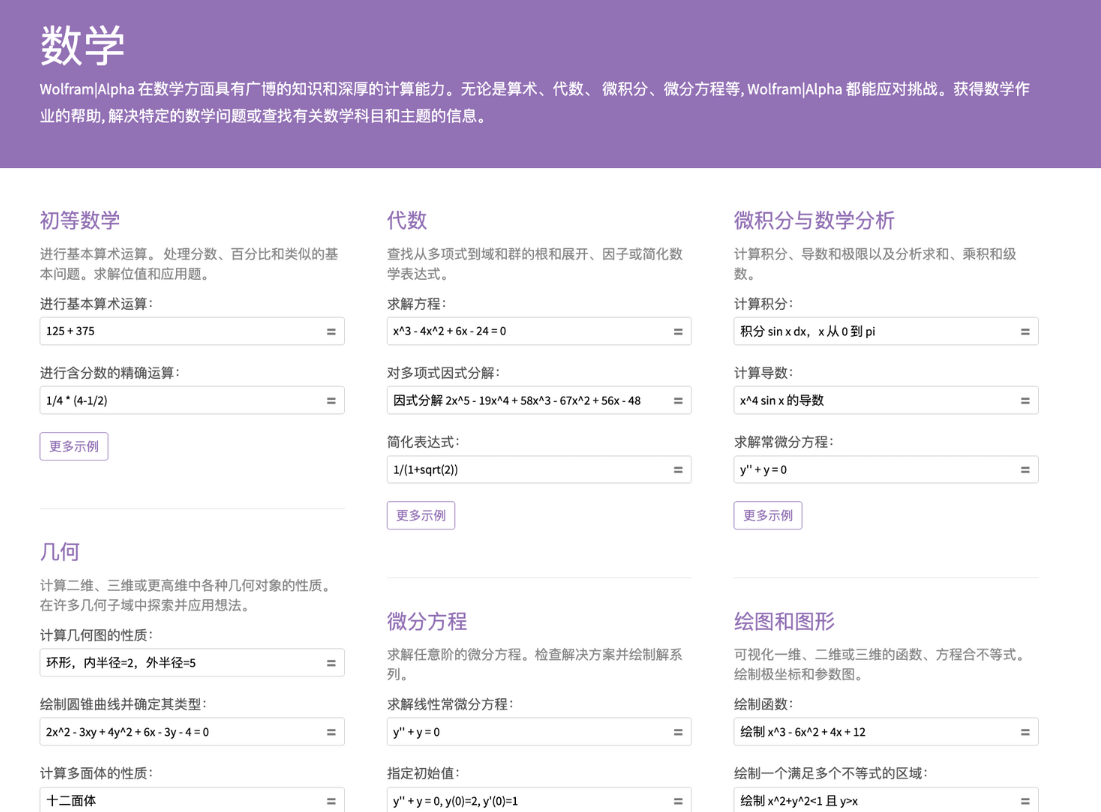Click equals icon for 十二面体 example

point(331,801)
